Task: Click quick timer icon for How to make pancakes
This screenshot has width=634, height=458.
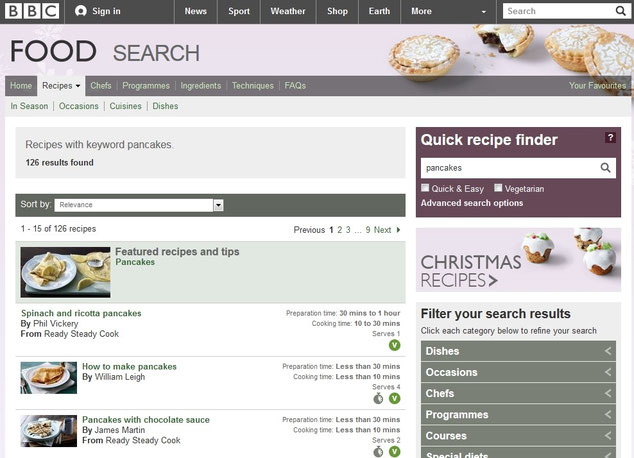Action: click(378, 399)
